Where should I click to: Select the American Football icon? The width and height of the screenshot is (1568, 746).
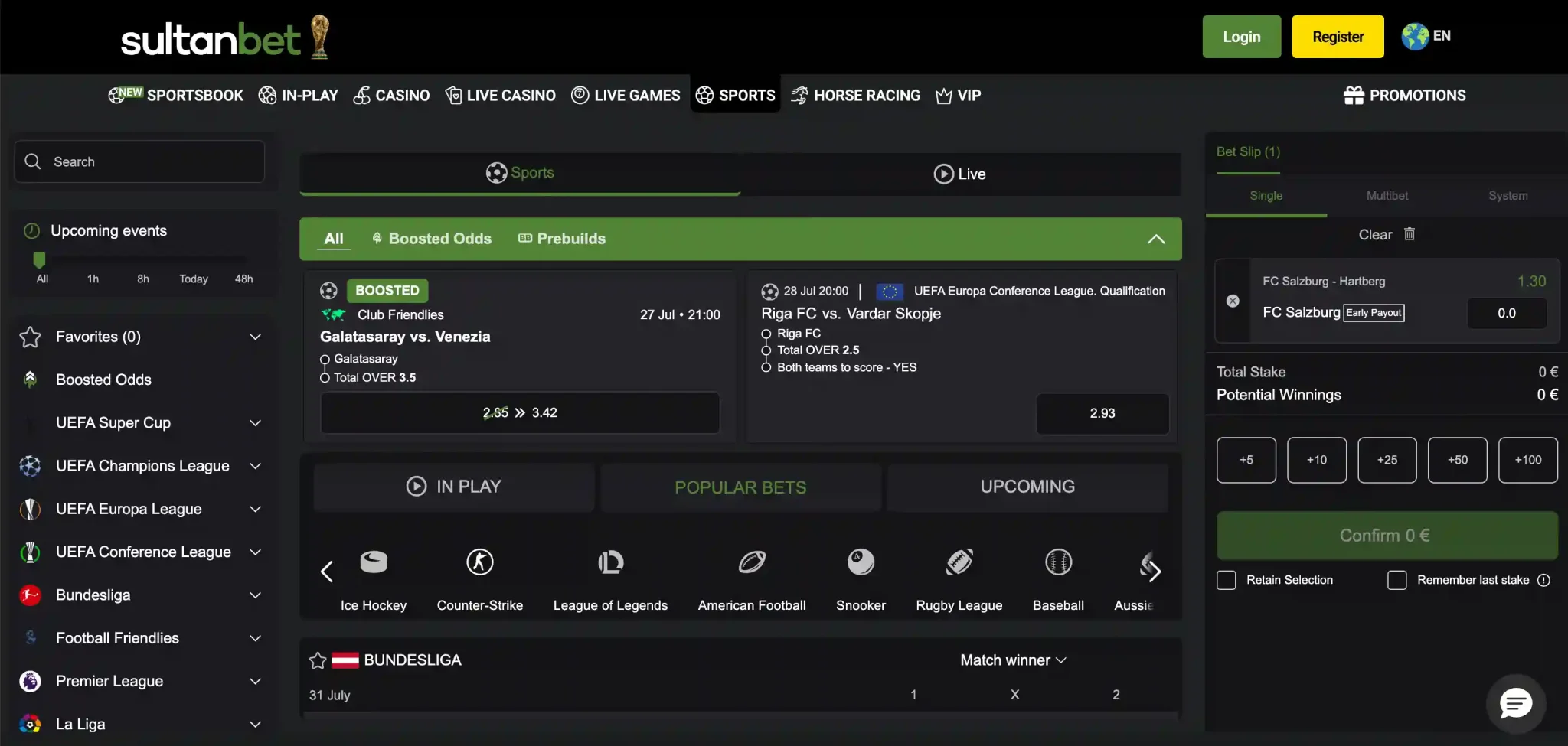pos(752,562)
